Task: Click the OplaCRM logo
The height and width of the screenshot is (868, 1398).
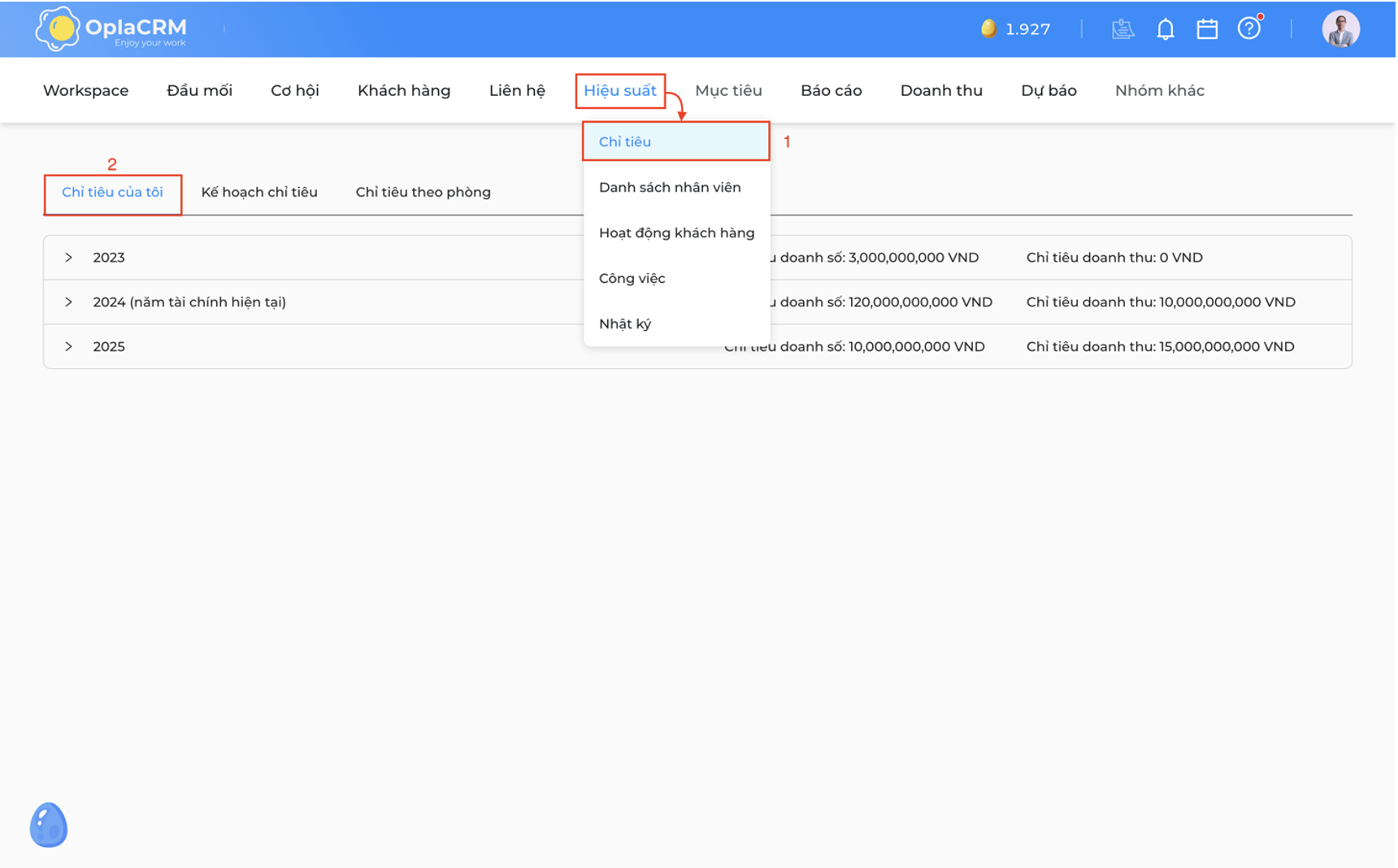Action: tap(111, 29)
